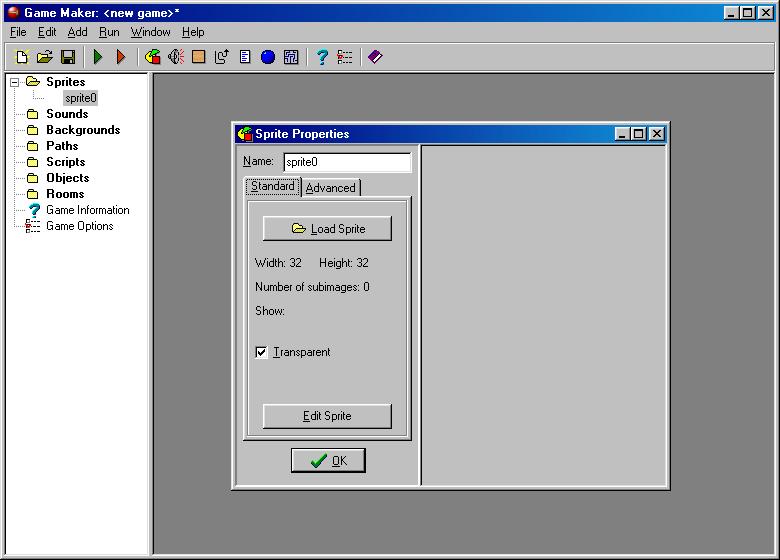Select sprite0 in the resource tree
Viewport: 780px width, 560px height.
tap(80, 98)
